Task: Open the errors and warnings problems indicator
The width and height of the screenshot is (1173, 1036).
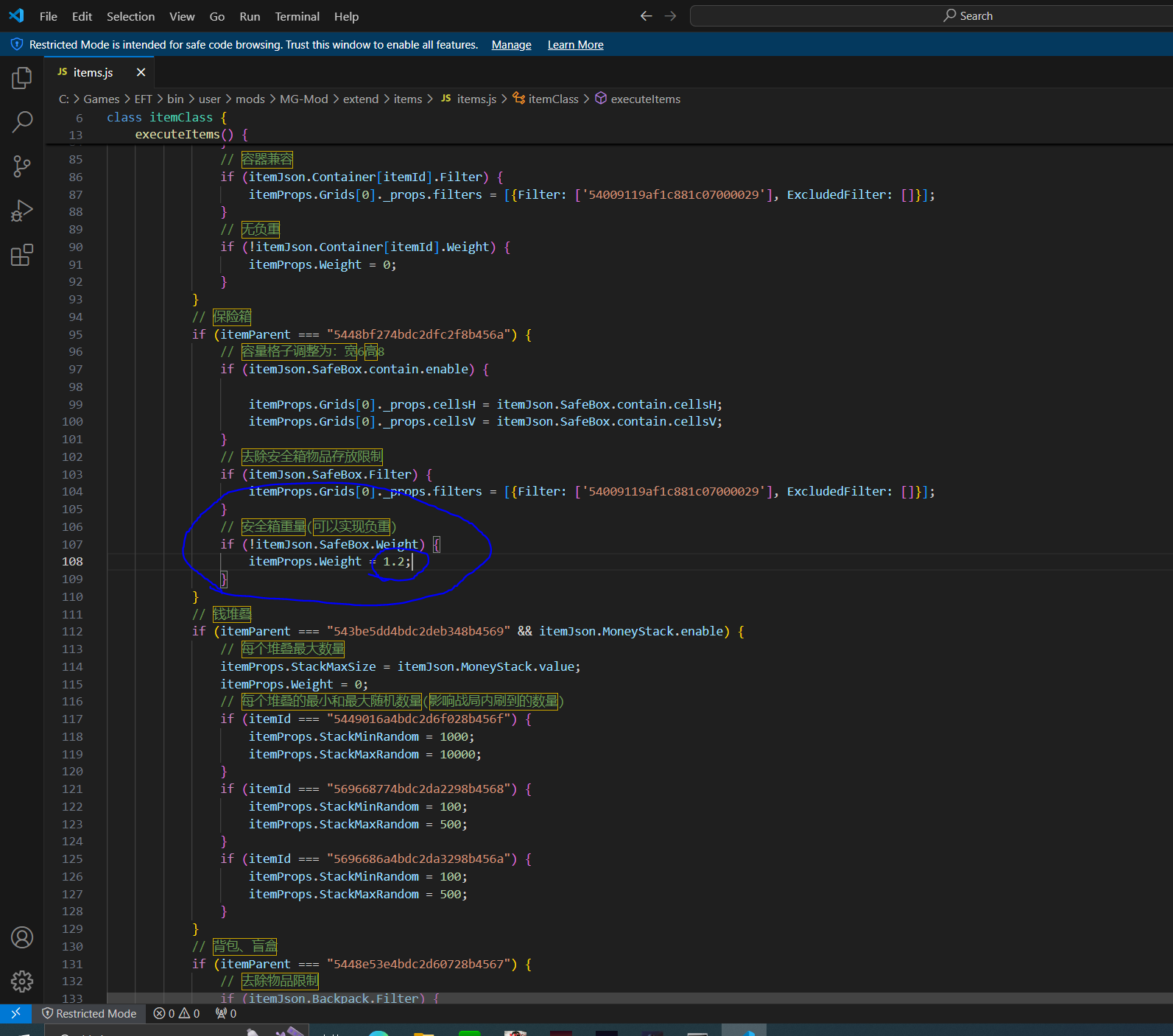Action: 177,1013
